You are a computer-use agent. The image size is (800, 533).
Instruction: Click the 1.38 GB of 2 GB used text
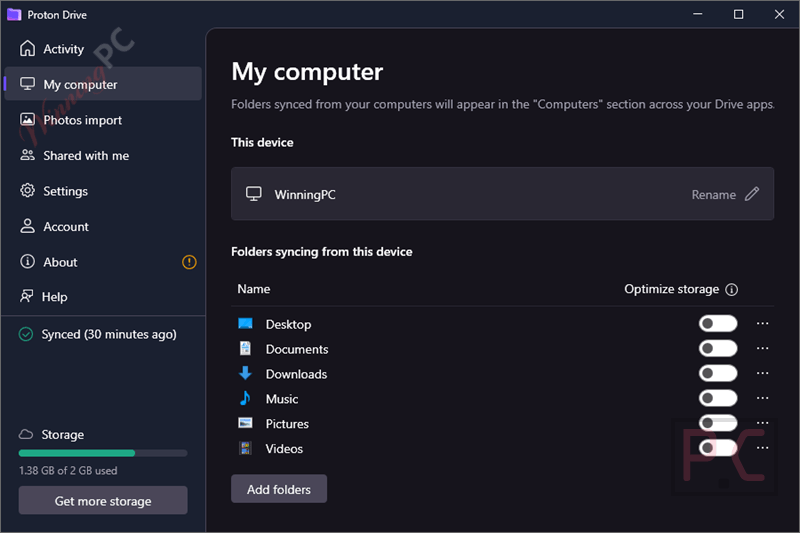click(68, 470)
